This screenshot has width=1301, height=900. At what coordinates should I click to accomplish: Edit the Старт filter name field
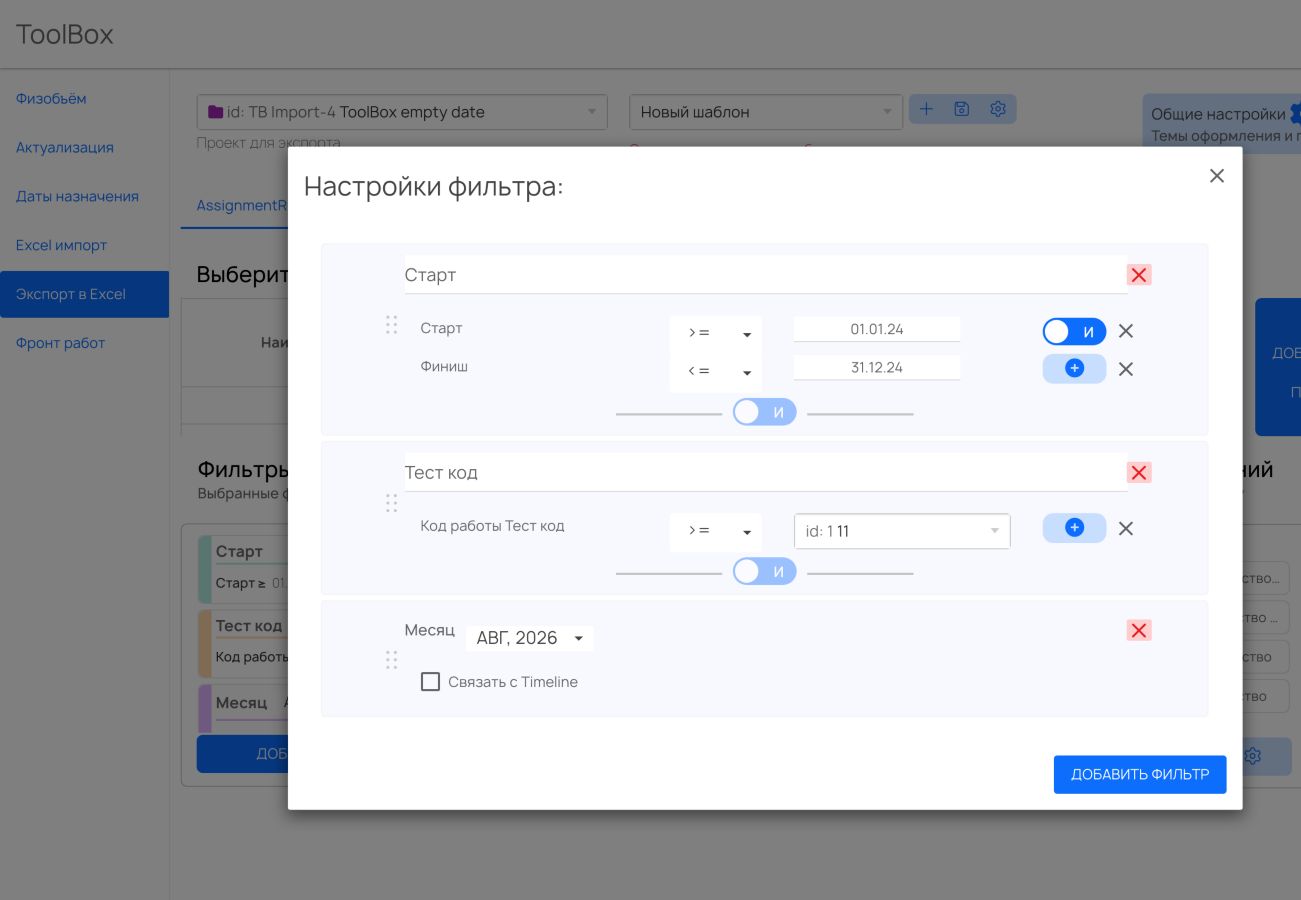click(x=766, y=275)
